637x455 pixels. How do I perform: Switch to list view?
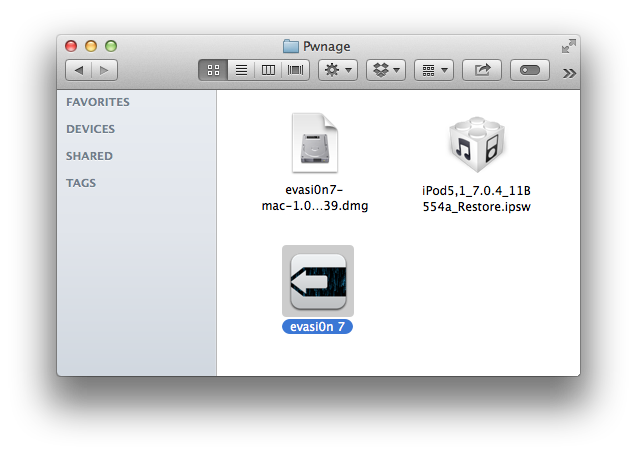point(240,70)
